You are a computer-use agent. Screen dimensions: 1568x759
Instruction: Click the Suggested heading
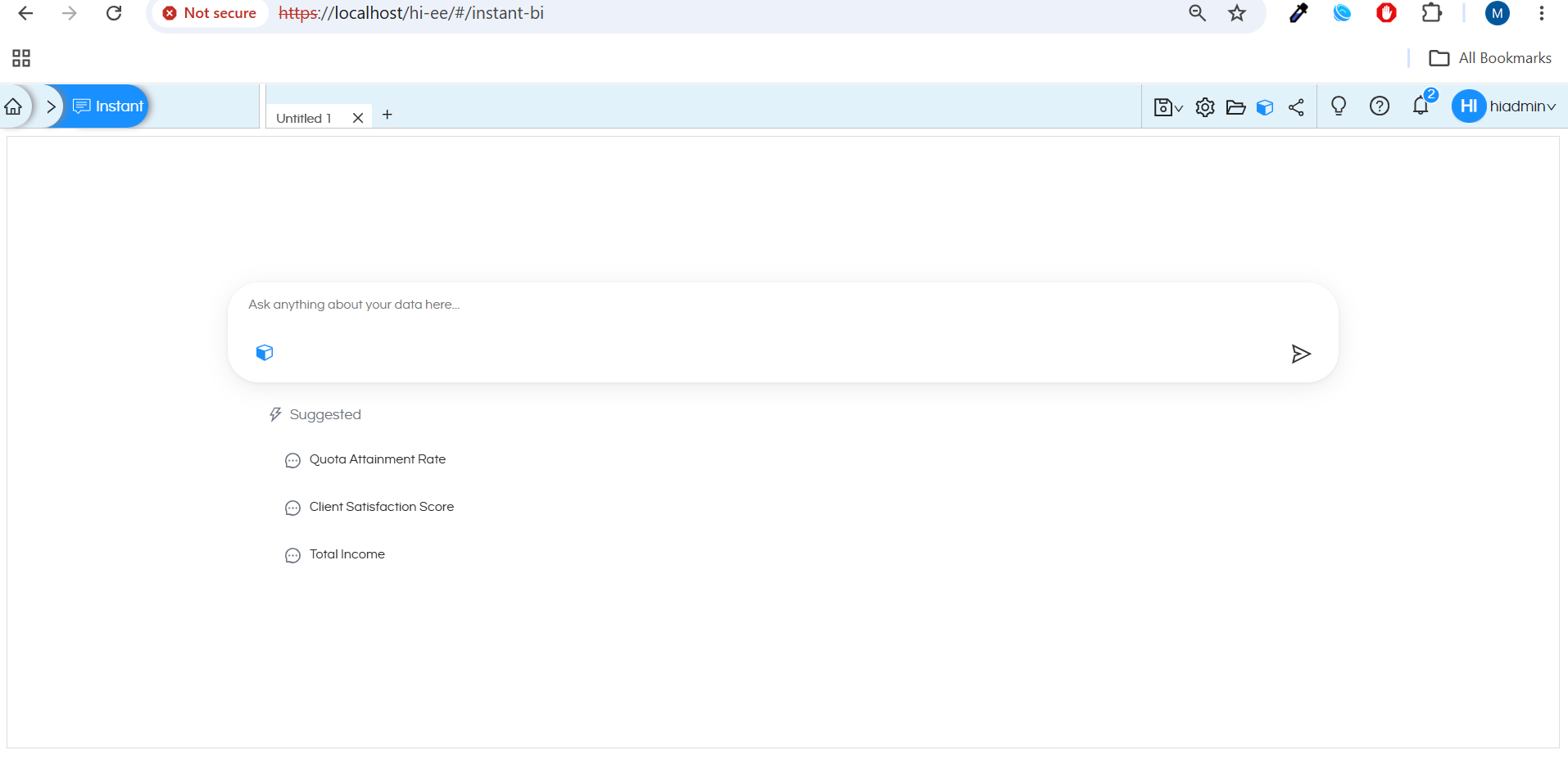pyautogui.click(x=325, y=414)
